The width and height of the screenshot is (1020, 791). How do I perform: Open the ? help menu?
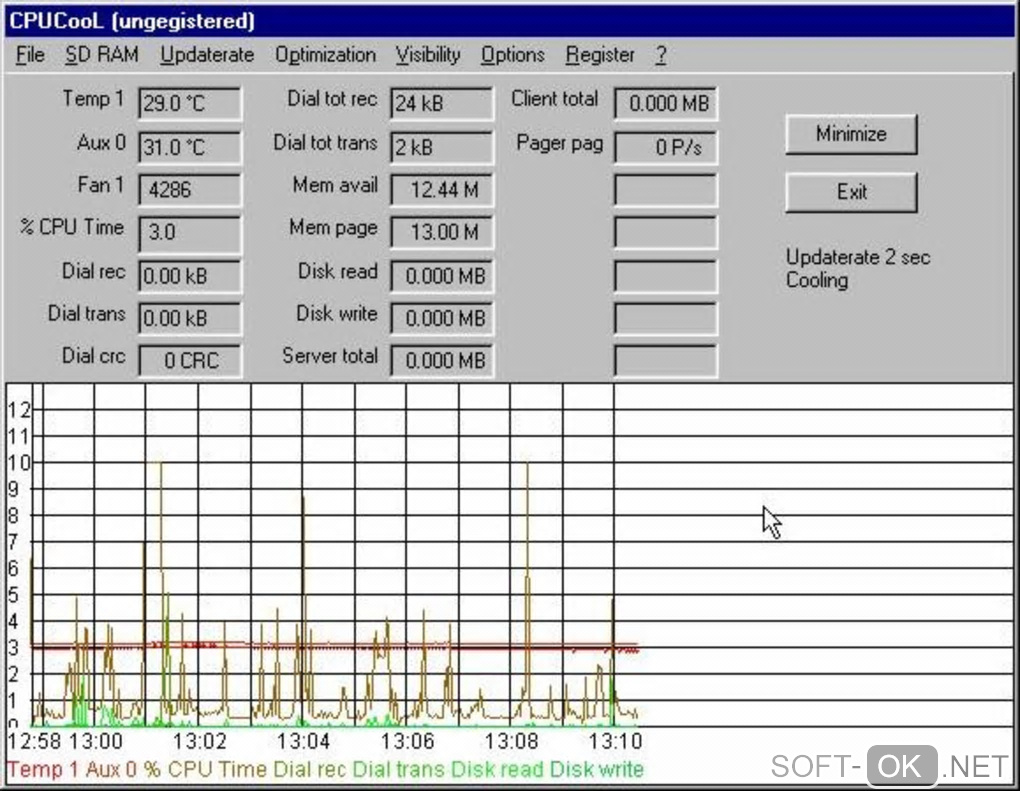[x=661, y=55]
